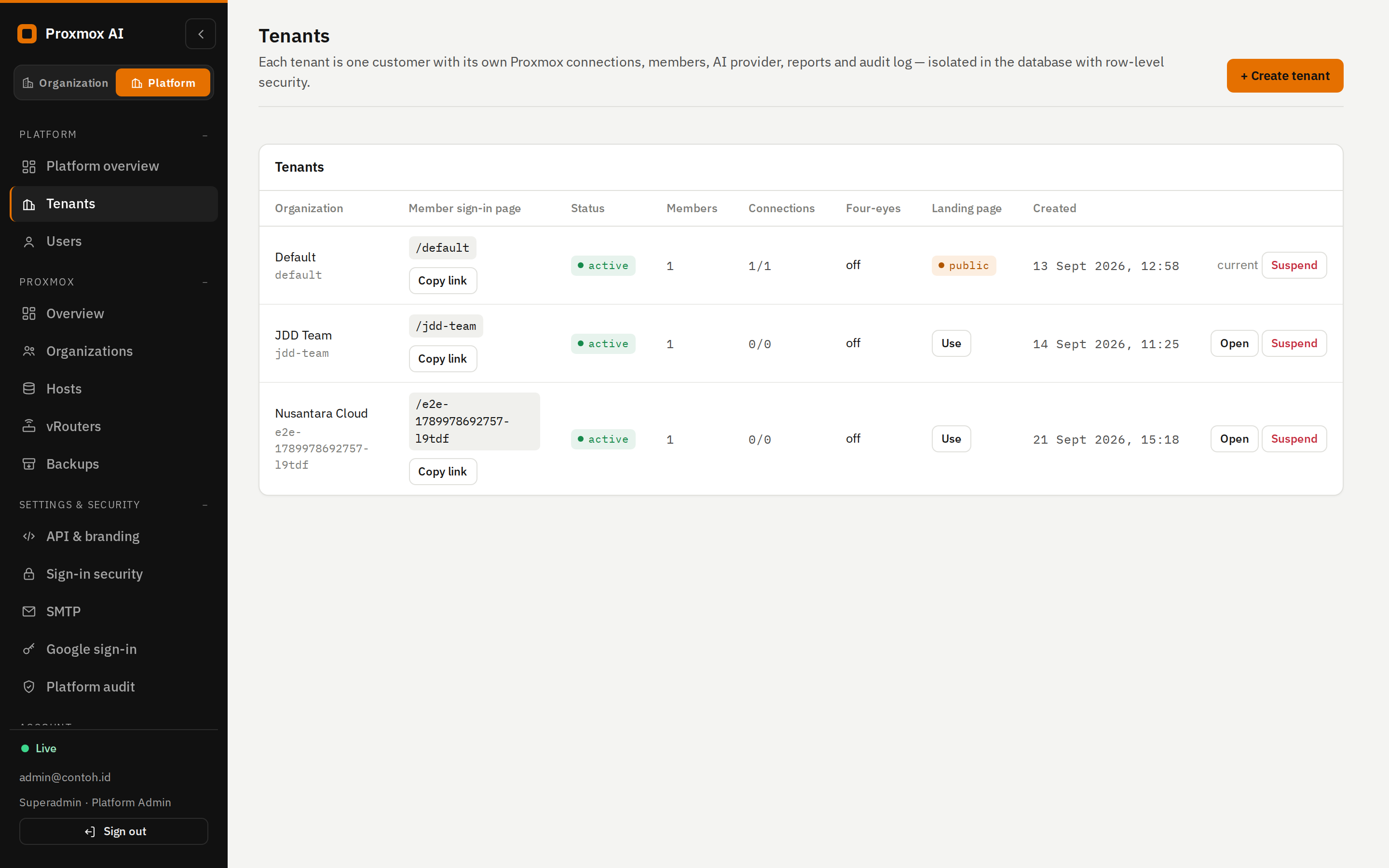This screenshot has width=1389, height=868.
Task: Suspend the Default tenant
Action: point(1294,265)
